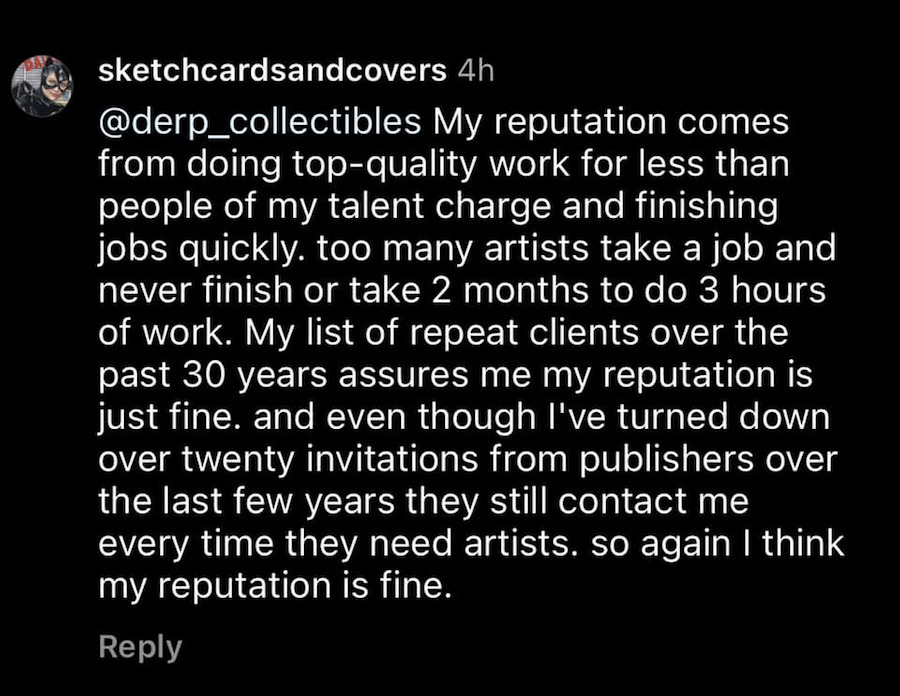Click the 4h timestamp
The height and width of the screenshot is (696, 900).
tap(474, 70)
